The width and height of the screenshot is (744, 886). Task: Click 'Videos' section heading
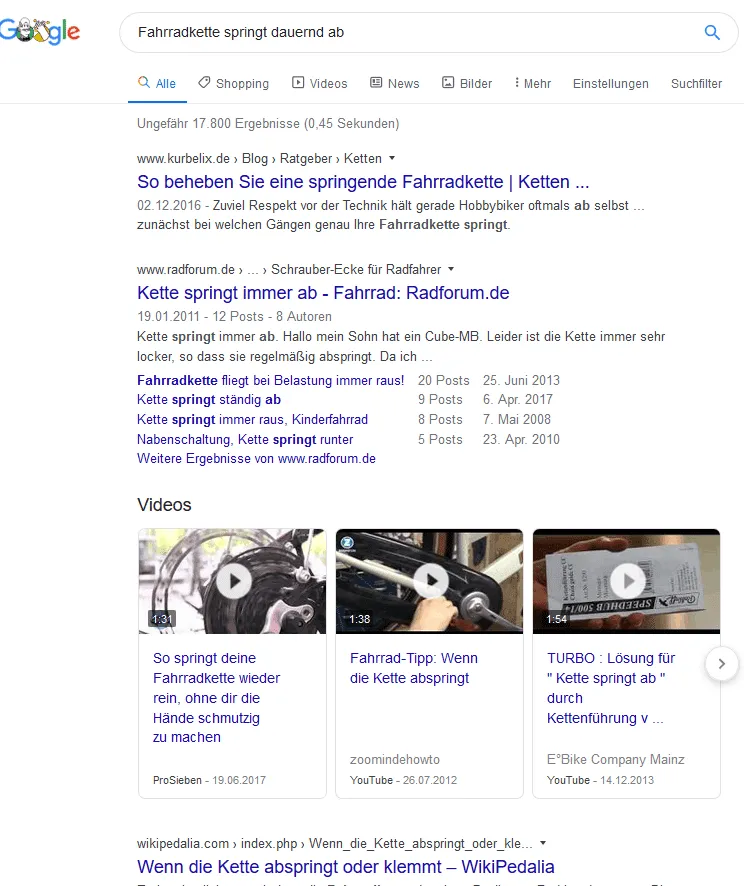[164, 505]
